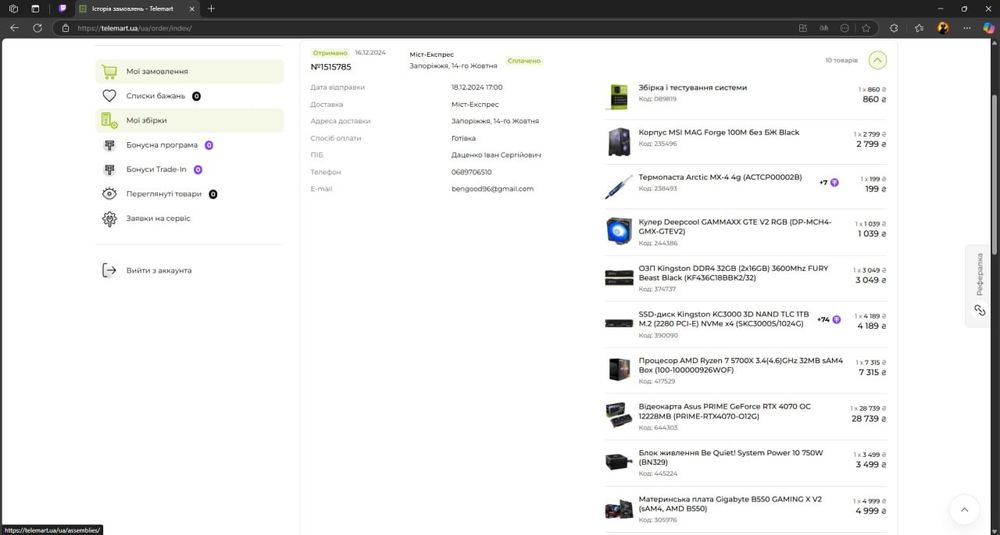Open Збірка і тестування системи product
1000x535 pixels.
pyautogui.click(x=693, y=87)
